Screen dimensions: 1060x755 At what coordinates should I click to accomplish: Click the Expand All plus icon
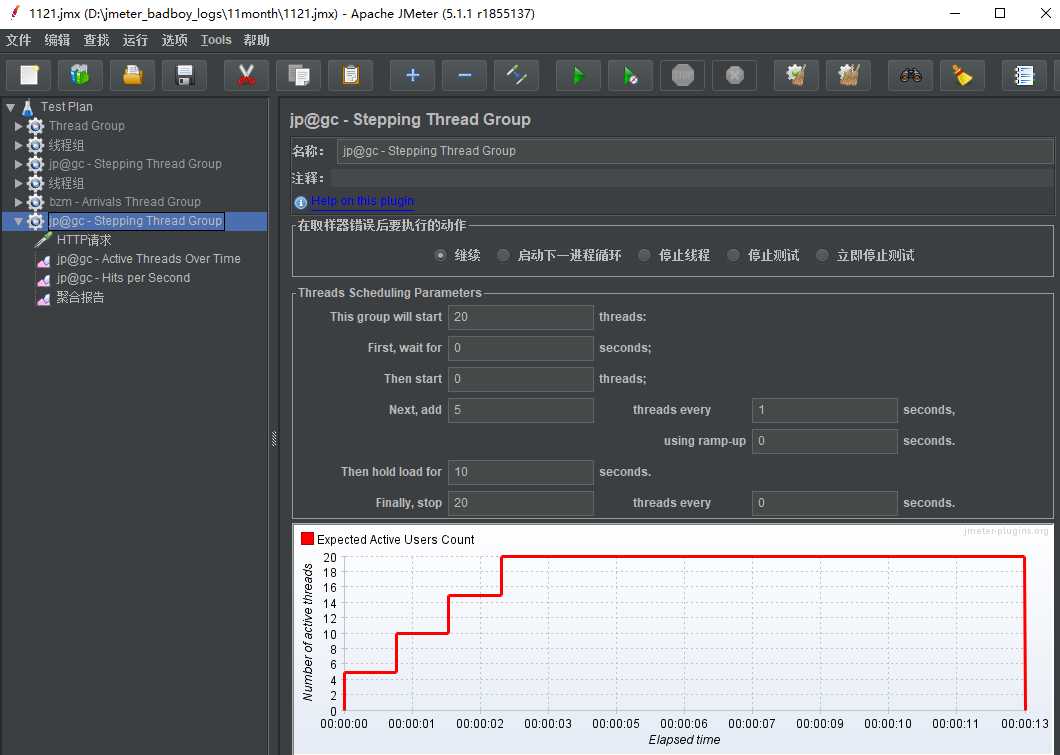[412, 75]
